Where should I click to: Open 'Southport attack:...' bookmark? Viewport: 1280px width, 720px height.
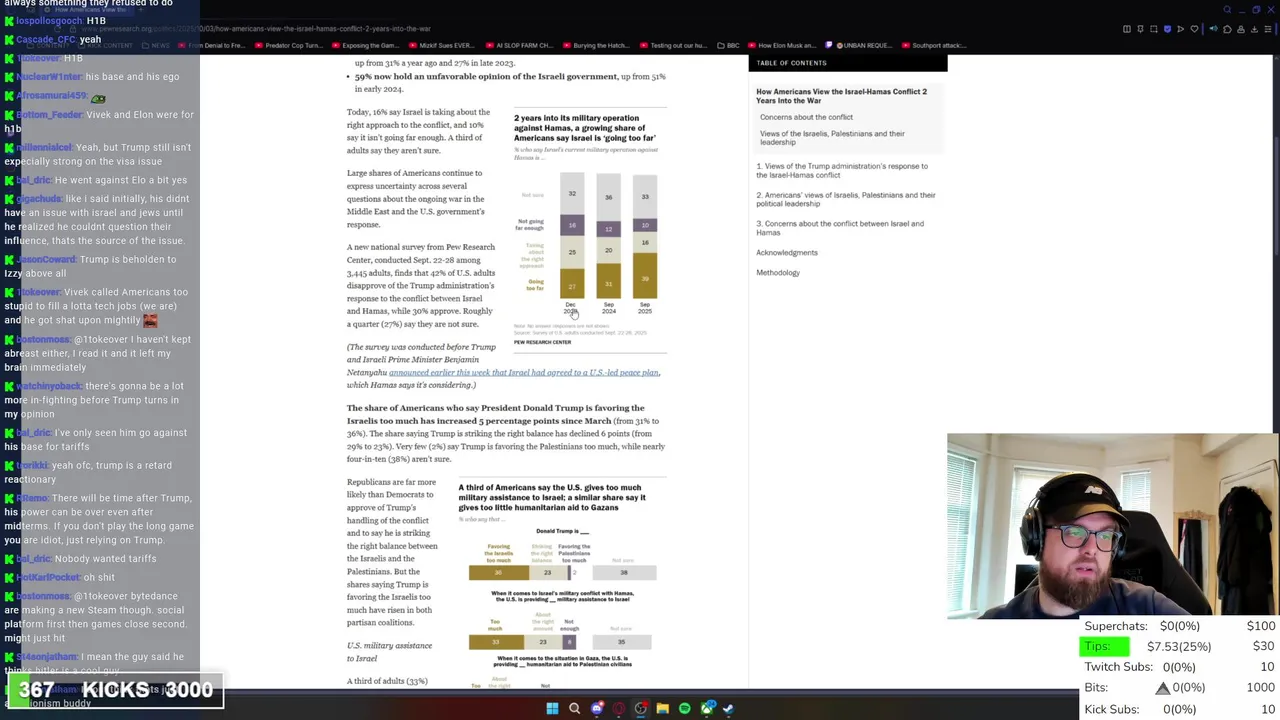[933, 45]
